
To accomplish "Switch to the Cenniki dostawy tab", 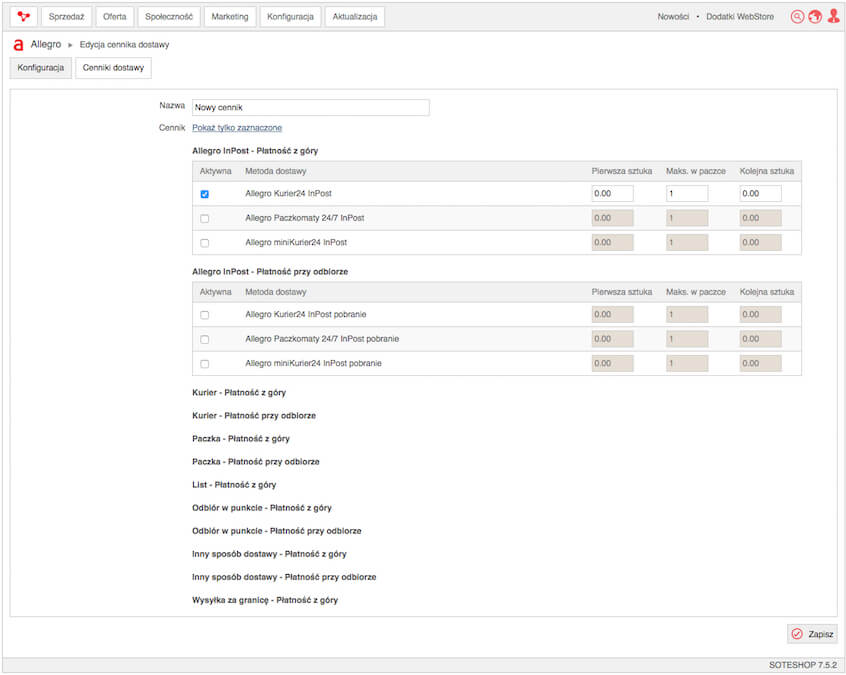I will (x=113, y=68).
